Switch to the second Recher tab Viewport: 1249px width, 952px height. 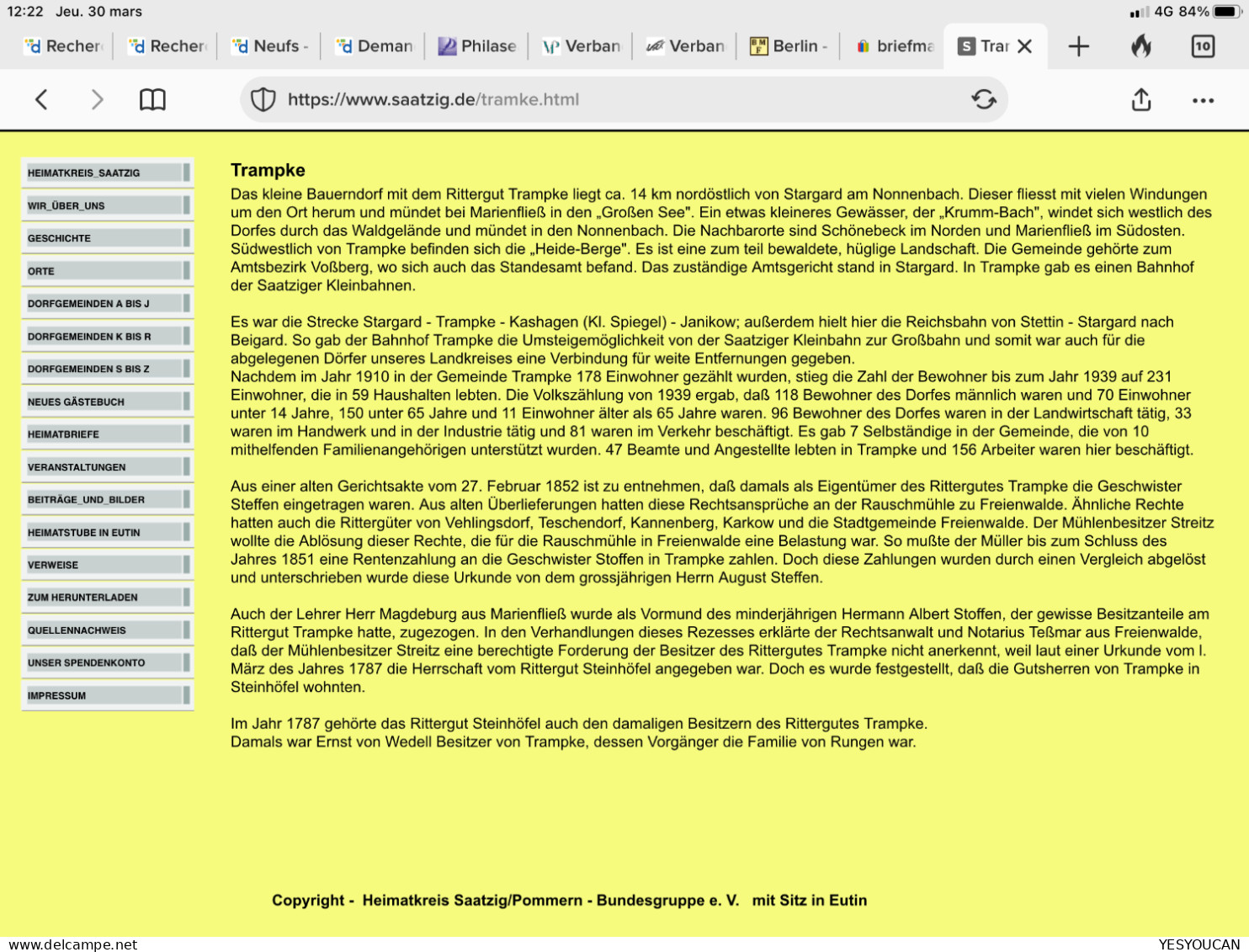click(167, 46)
